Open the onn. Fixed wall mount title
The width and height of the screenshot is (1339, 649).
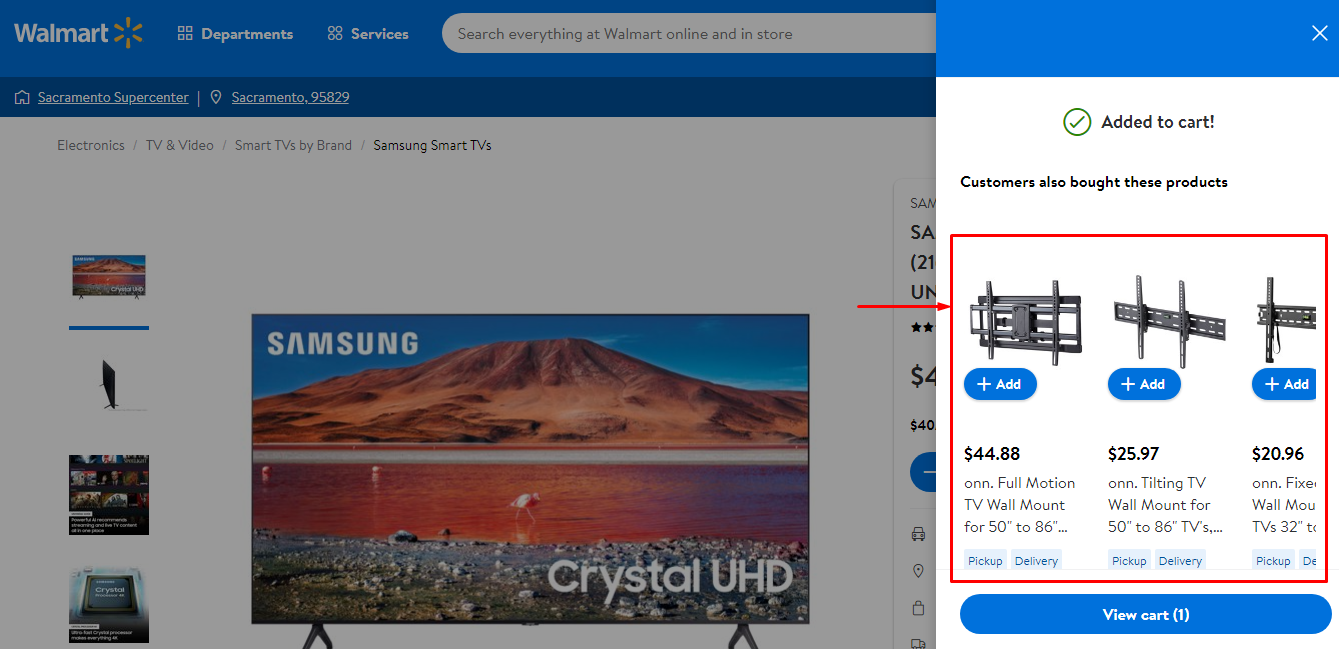pyautogui.click(x=1284, y=504)
